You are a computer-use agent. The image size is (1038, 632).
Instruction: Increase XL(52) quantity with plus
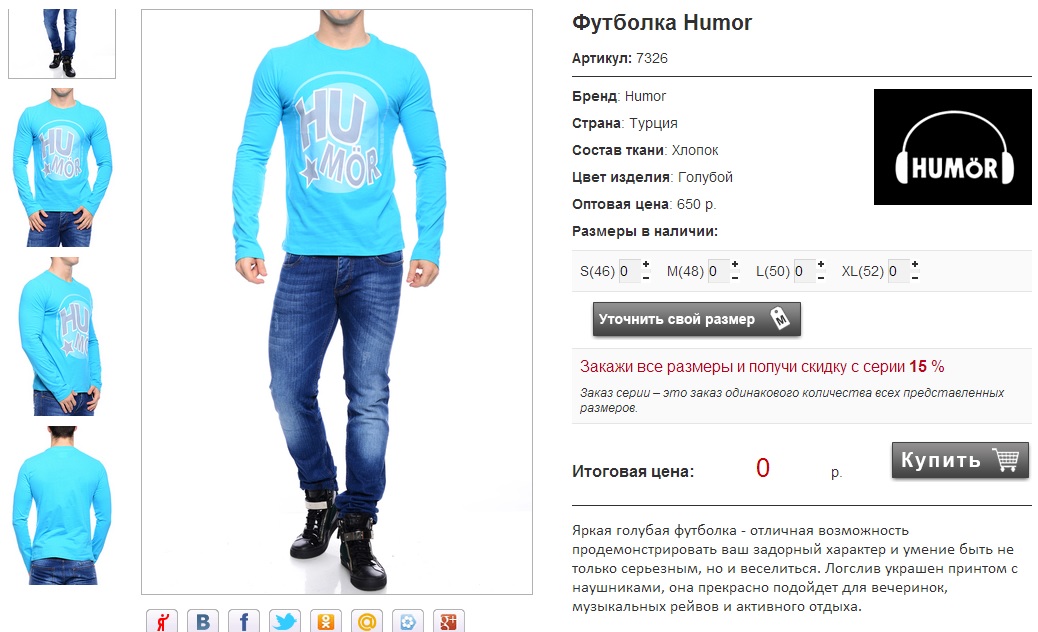pos(915,265)
